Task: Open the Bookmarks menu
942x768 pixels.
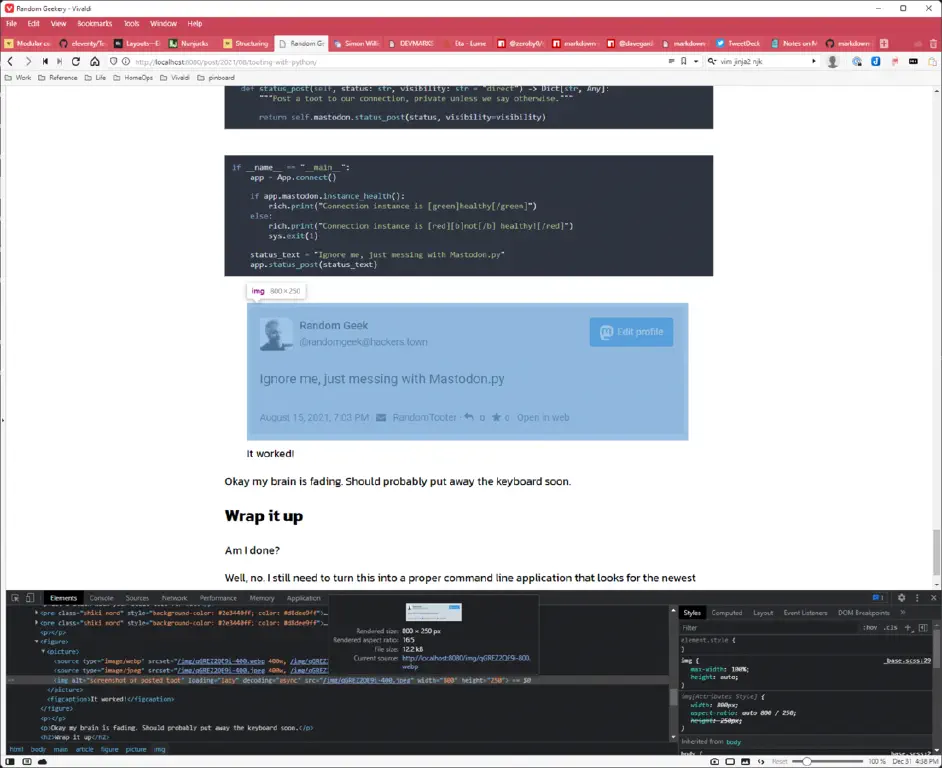Action: (x=94, y=23)
